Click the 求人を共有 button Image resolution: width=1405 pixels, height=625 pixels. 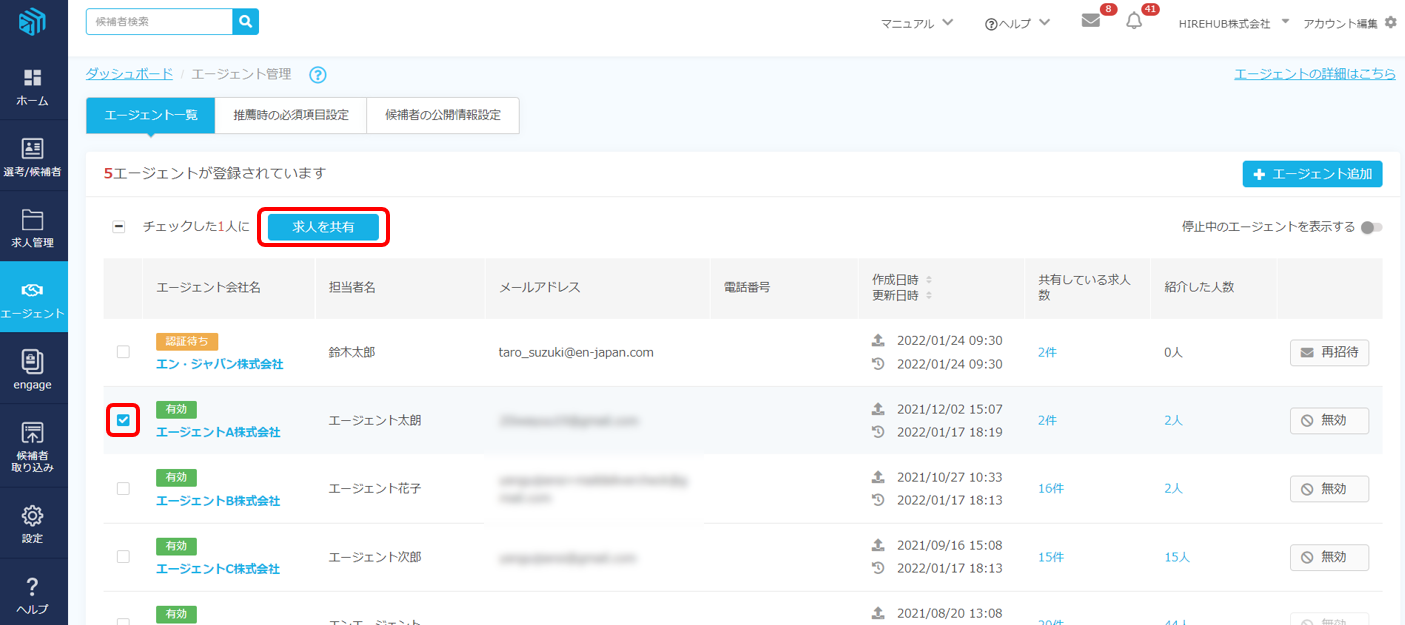tap(323, 227)
